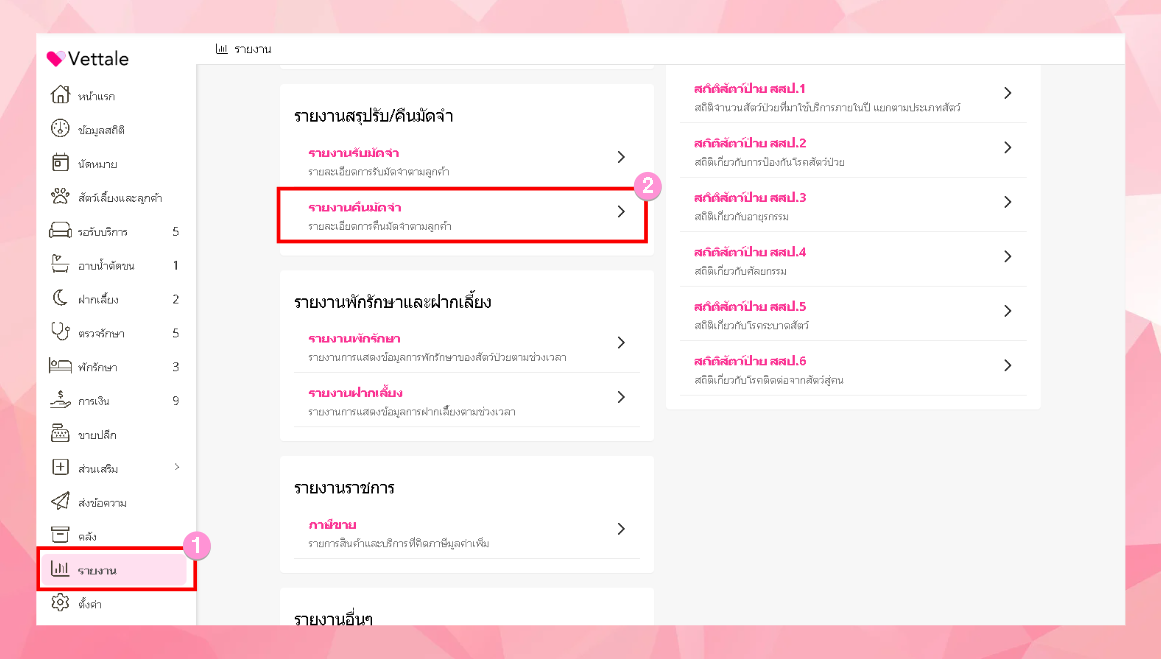Open the home (หน้าแรก) house icon
The height and width of the screenshot is (659, 1161).
[60, 95]
